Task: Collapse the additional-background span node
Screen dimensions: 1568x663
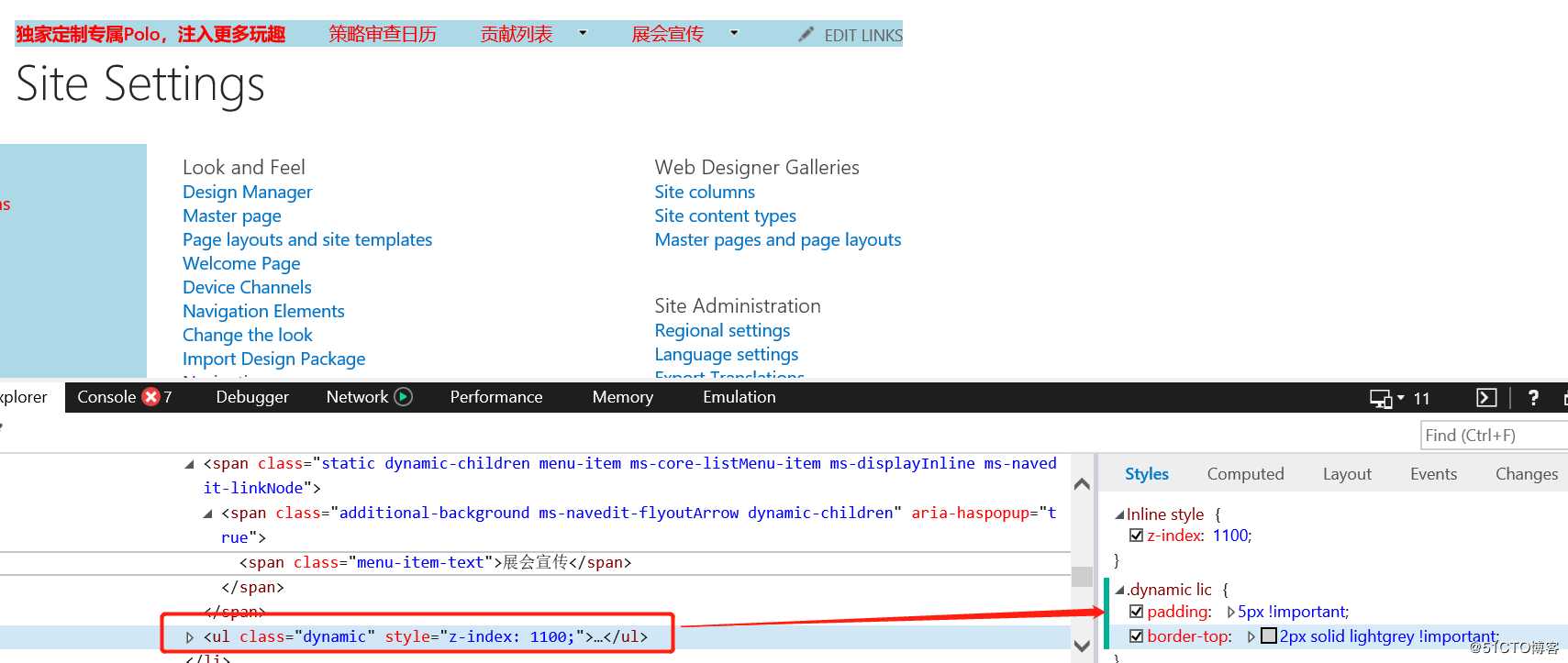Action: tap(207, 514)
